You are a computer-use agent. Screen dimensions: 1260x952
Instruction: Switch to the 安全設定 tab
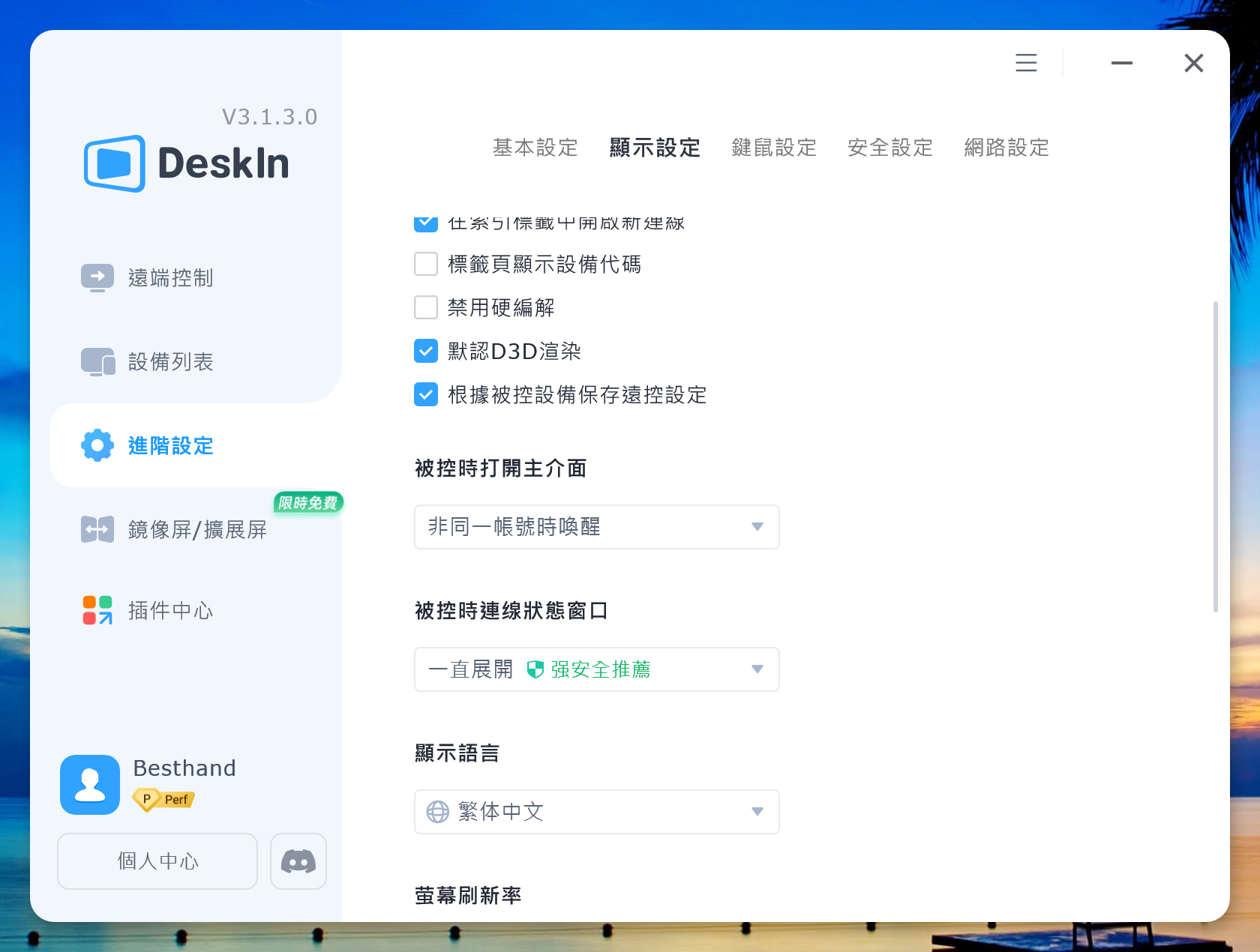point(889,148)
